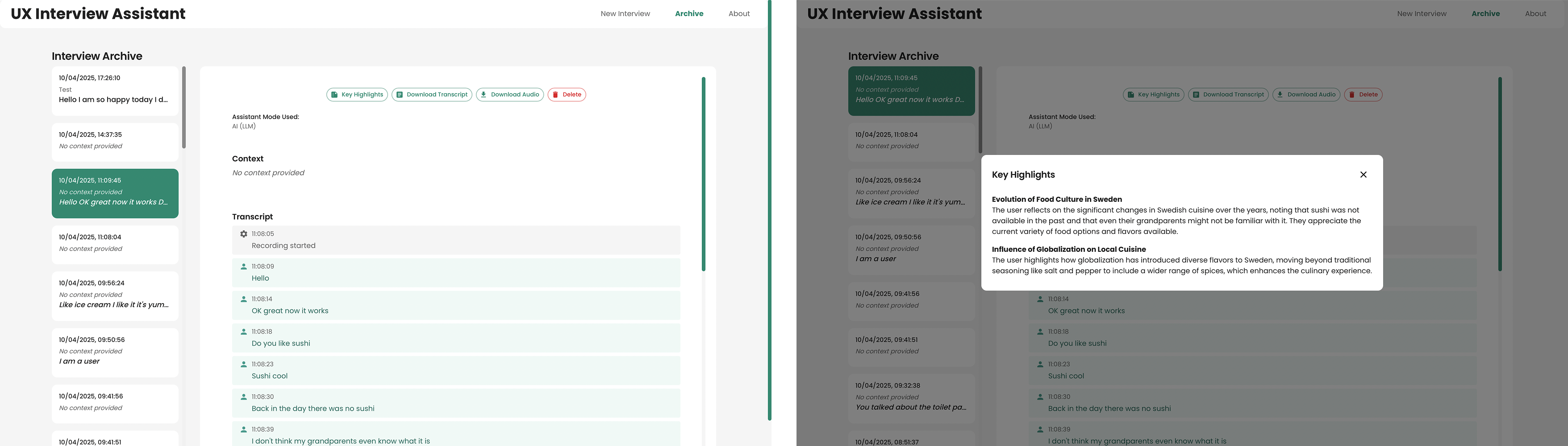Click the gear icon beside Recording started

(243, 233)
